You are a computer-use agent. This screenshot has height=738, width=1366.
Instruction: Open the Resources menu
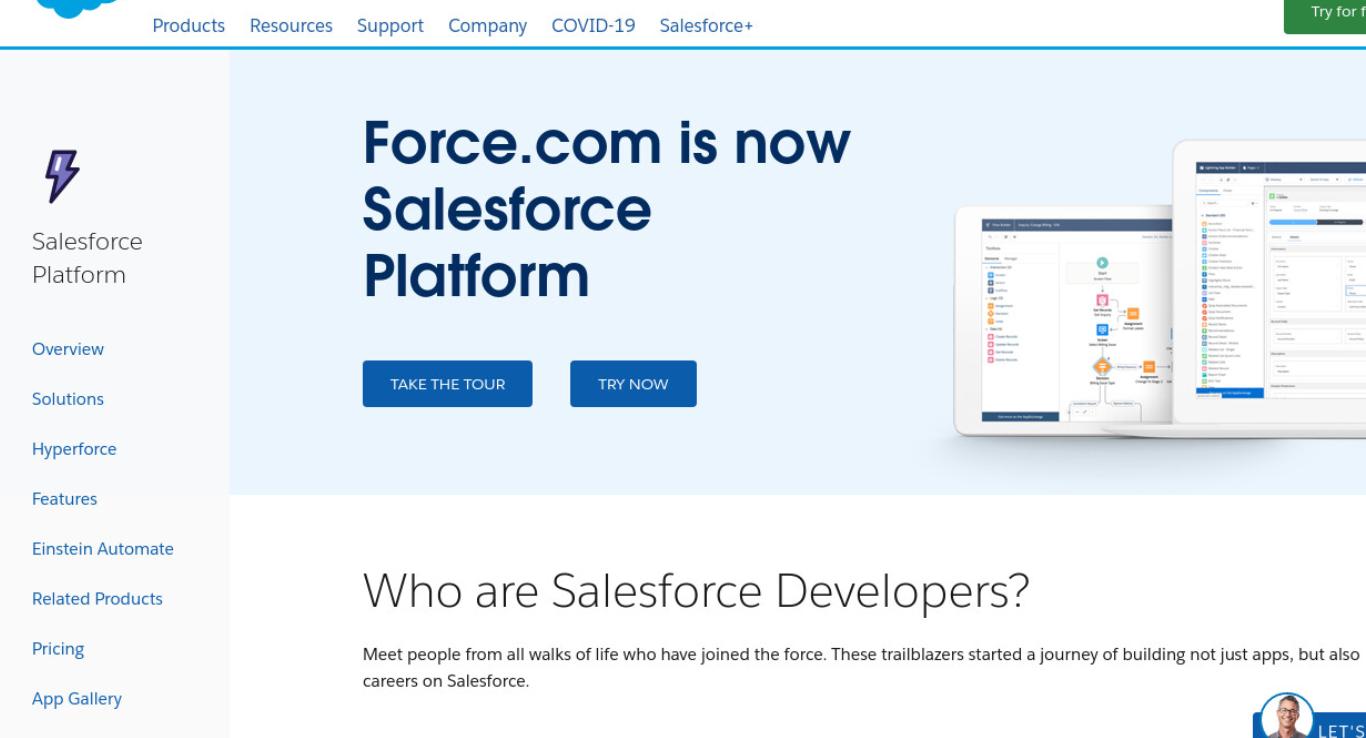[291, 26]
